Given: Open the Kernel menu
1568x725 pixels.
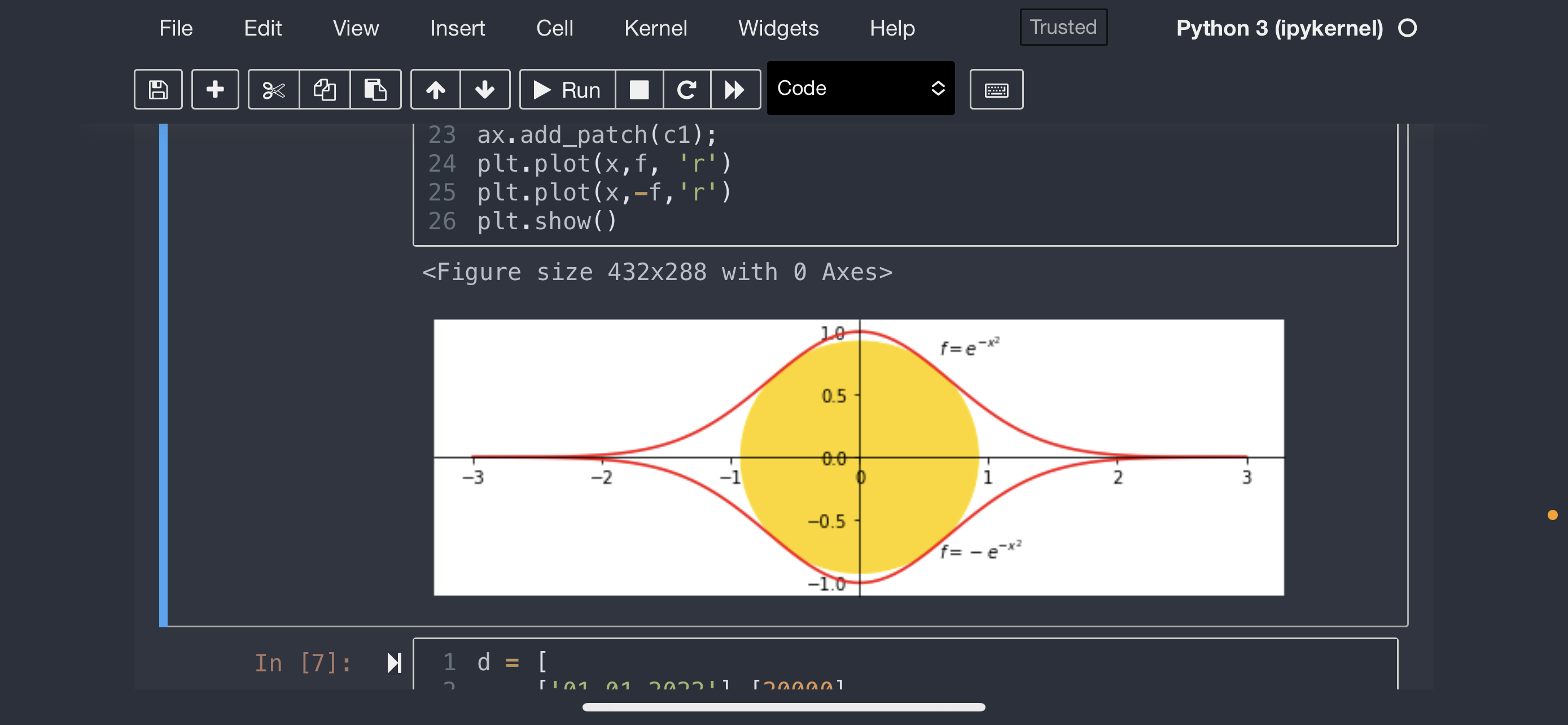Looking at the screenshot, I should [655, 28].
